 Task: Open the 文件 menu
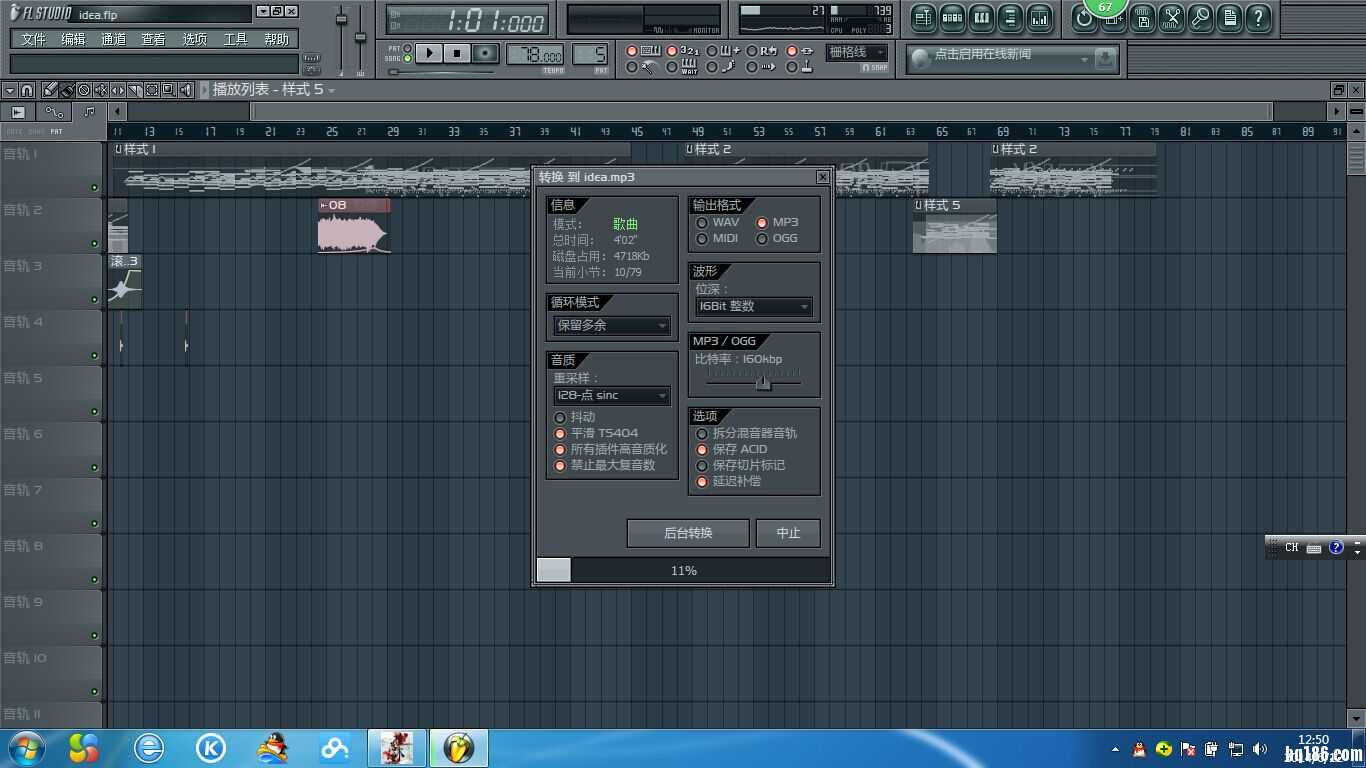(x=33, y=39)
